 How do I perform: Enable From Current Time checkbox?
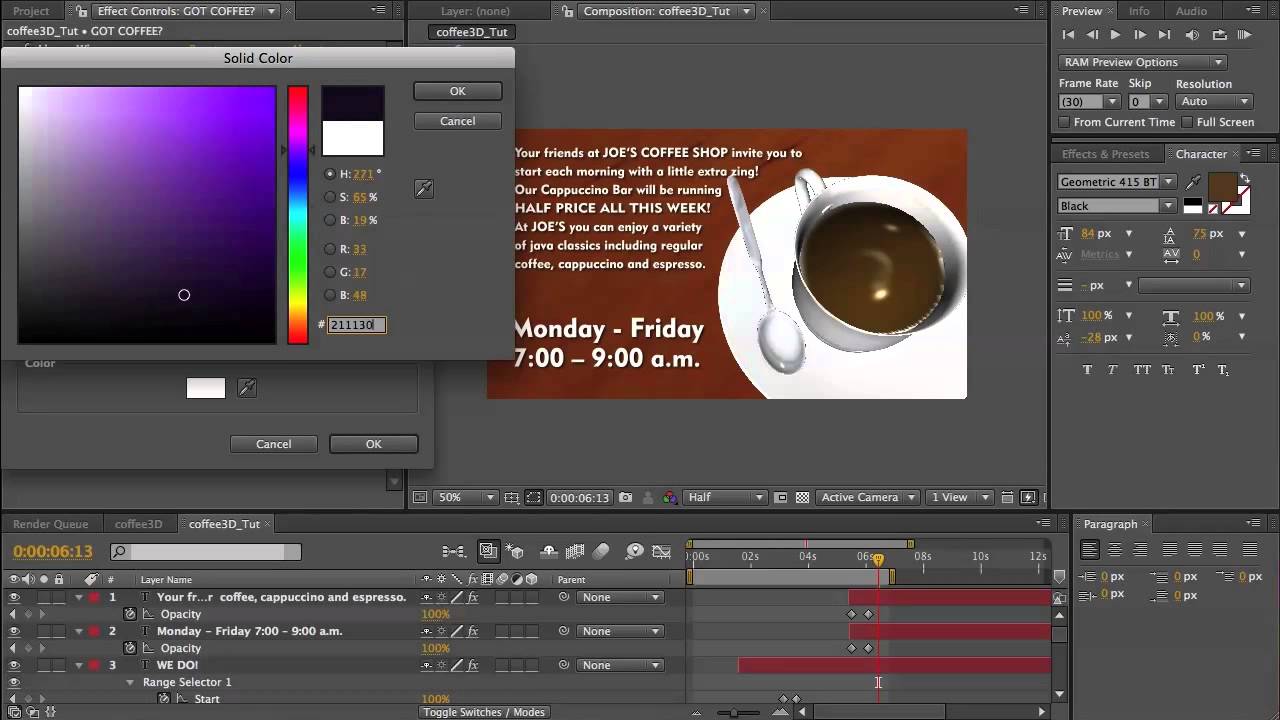point(1065,122)
